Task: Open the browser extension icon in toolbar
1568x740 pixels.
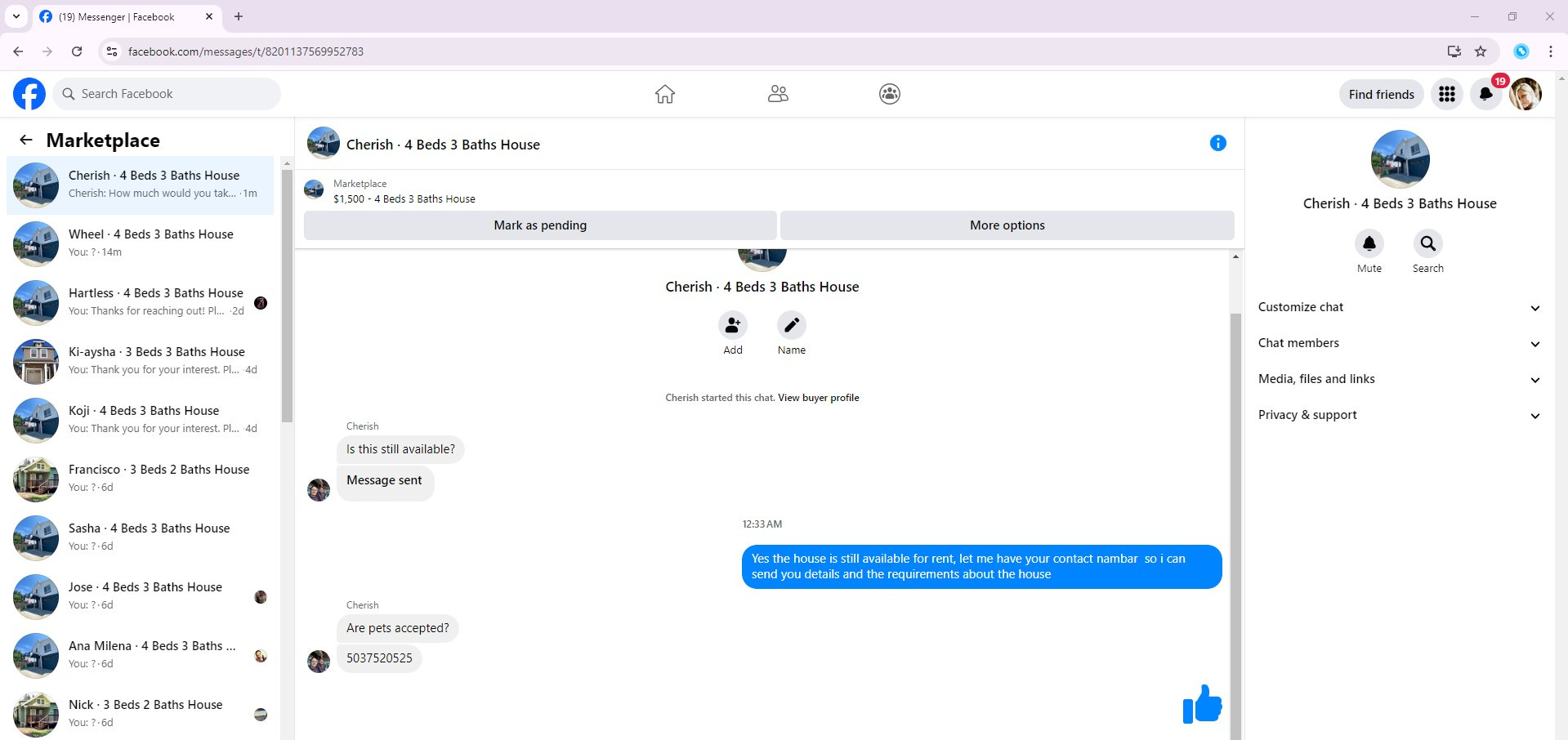Action: tap(1521, 51)
